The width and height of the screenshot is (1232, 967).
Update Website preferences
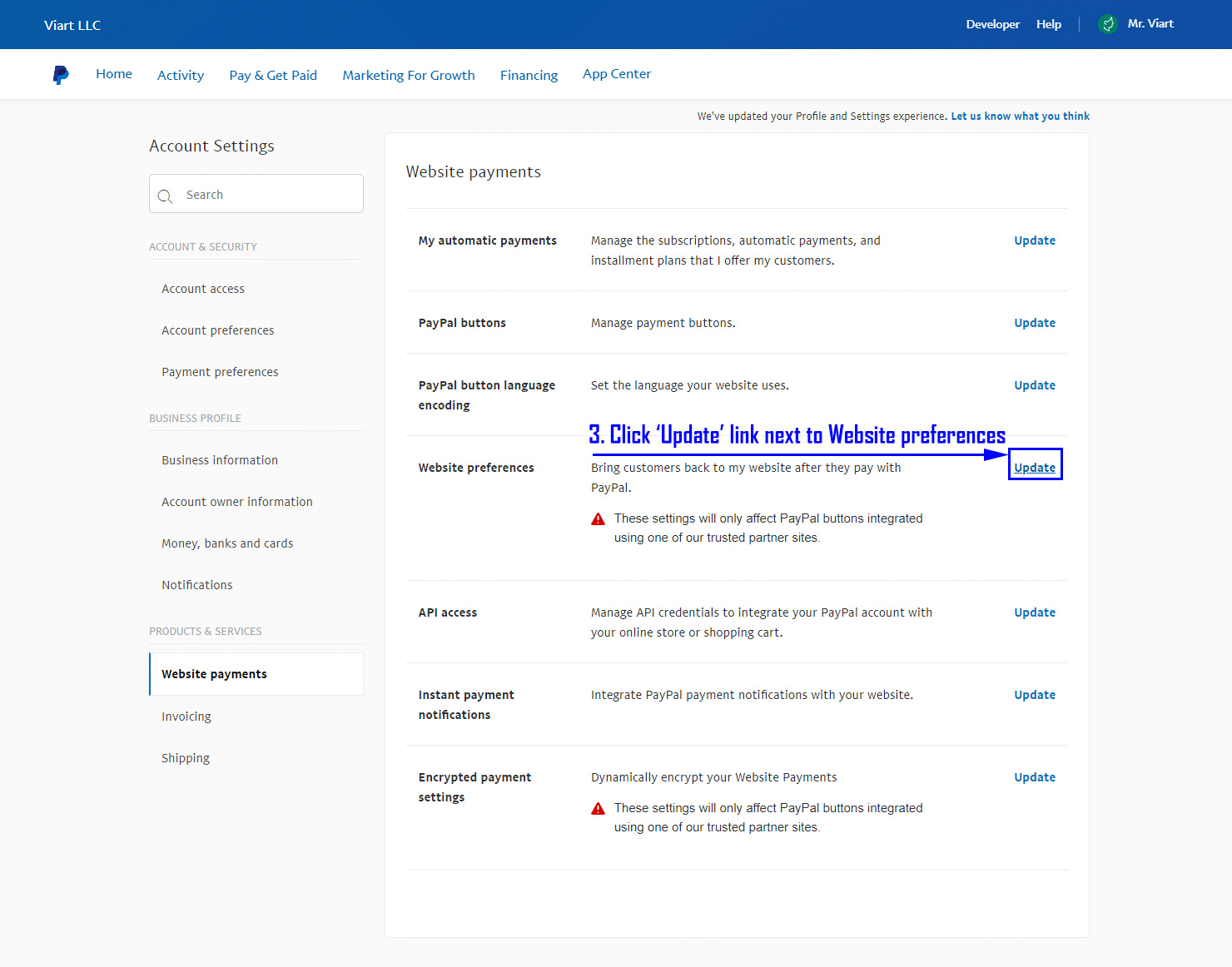(1035, 468)
